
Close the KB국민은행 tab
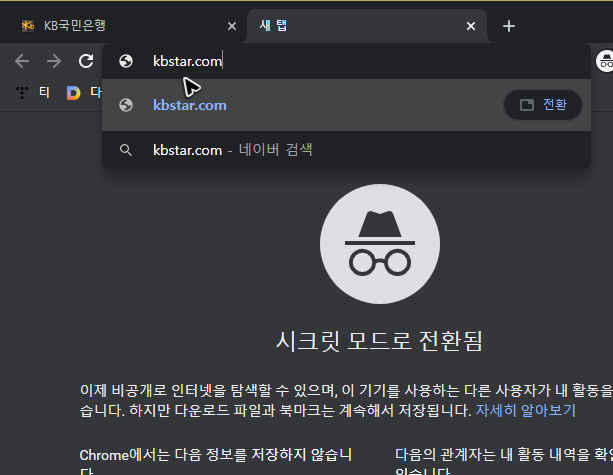232,26
